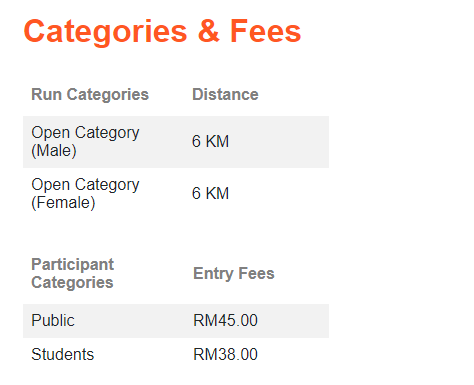Click the Open Category (Male) cell
Screen dimensions: 474x385
coord(85,142)
